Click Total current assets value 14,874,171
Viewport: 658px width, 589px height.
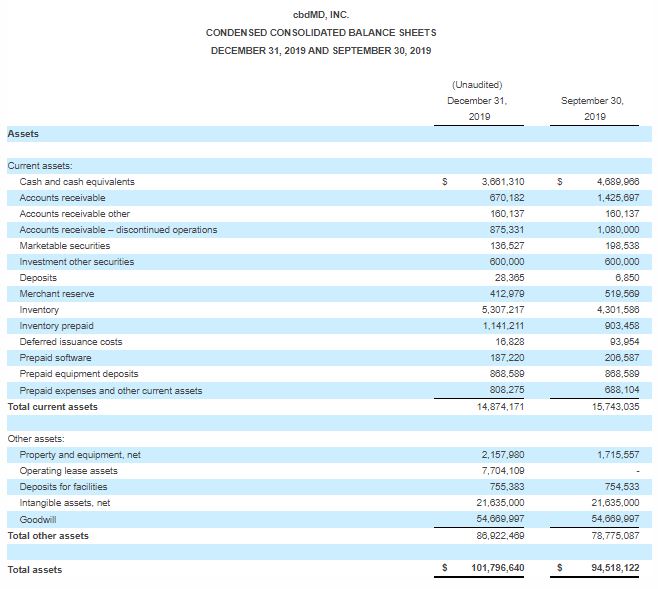click(x=500, y=407)
